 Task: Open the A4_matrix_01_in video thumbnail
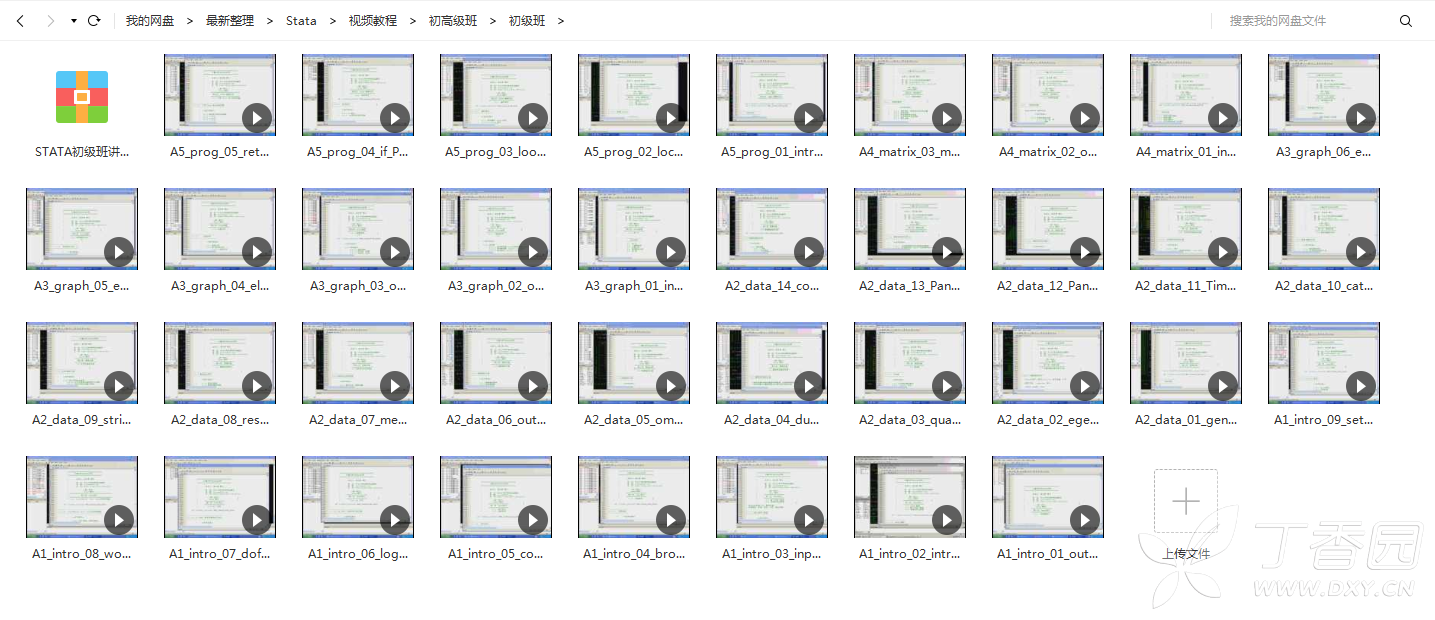1186,96
